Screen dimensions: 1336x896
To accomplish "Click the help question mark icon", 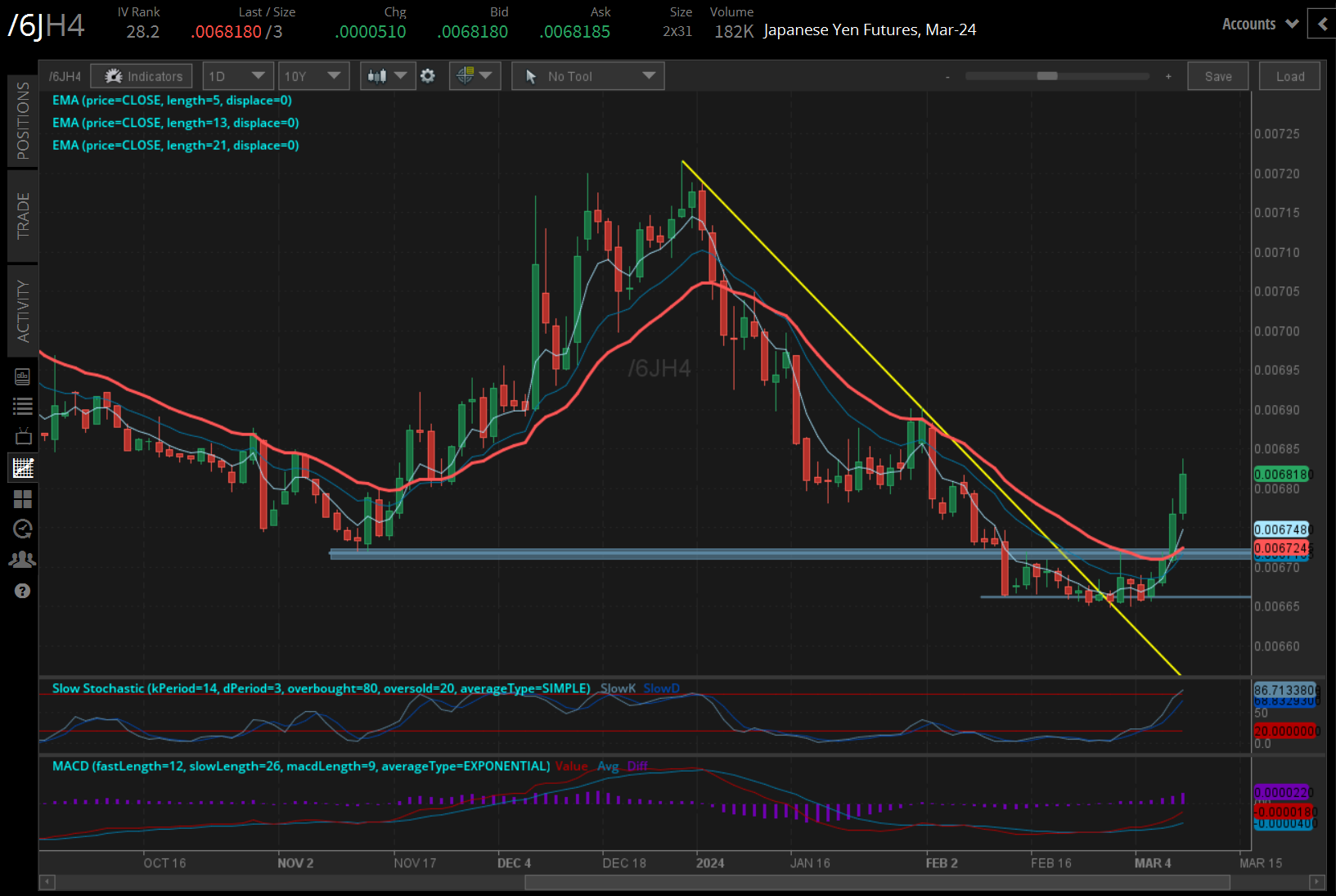I will click(x=23, y=591).
